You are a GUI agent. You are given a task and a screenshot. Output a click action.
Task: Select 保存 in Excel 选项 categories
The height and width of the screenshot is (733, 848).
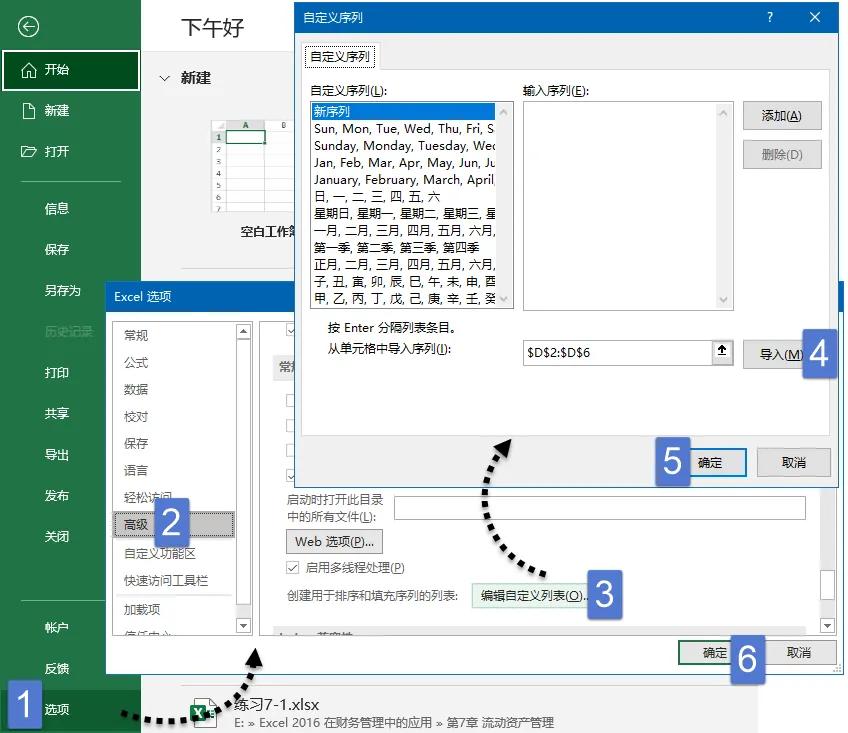pyautogui.click(x=174, y=444)
